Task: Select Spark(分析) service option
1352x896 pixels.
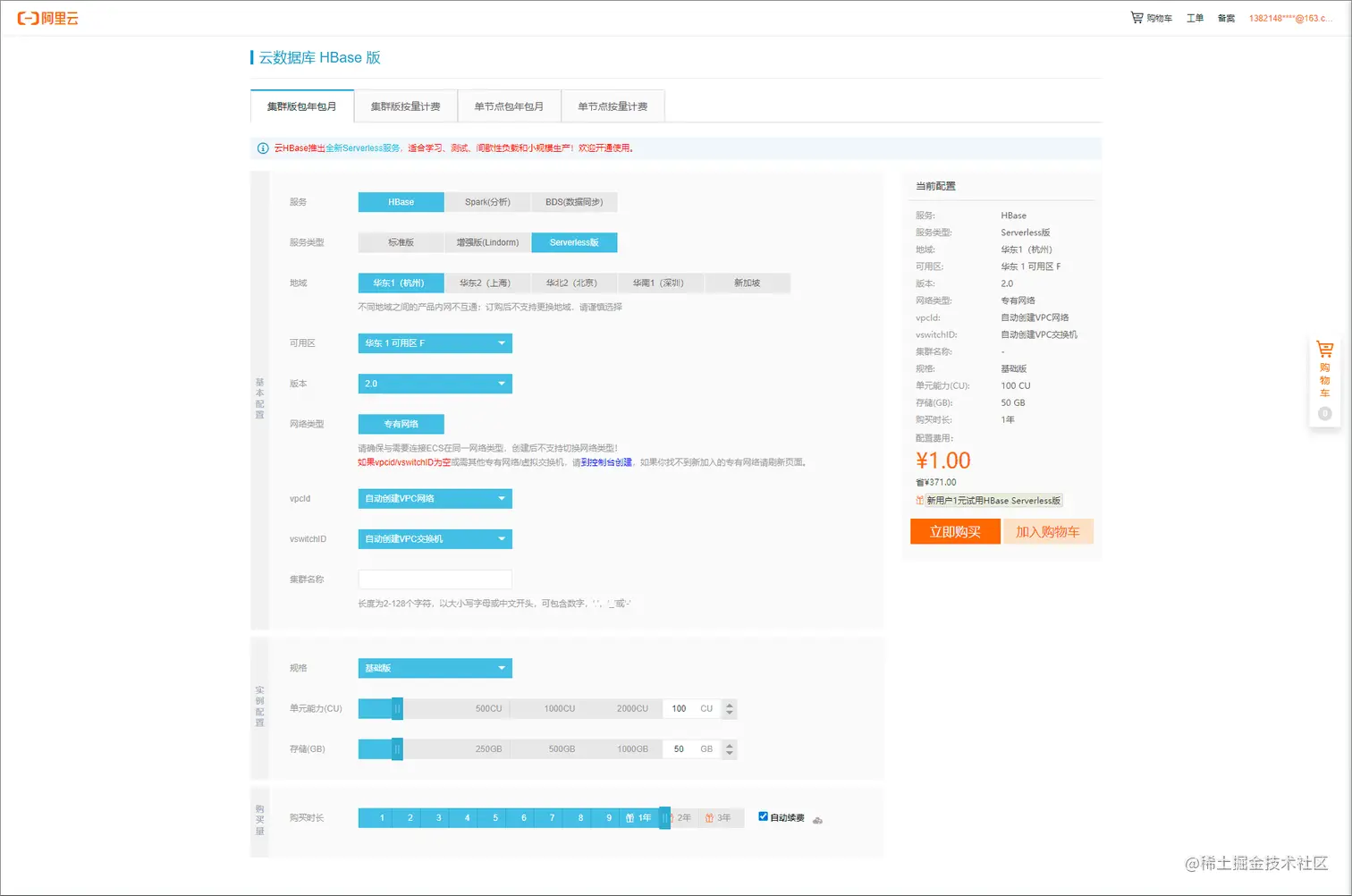Action: tap(487, 202)
